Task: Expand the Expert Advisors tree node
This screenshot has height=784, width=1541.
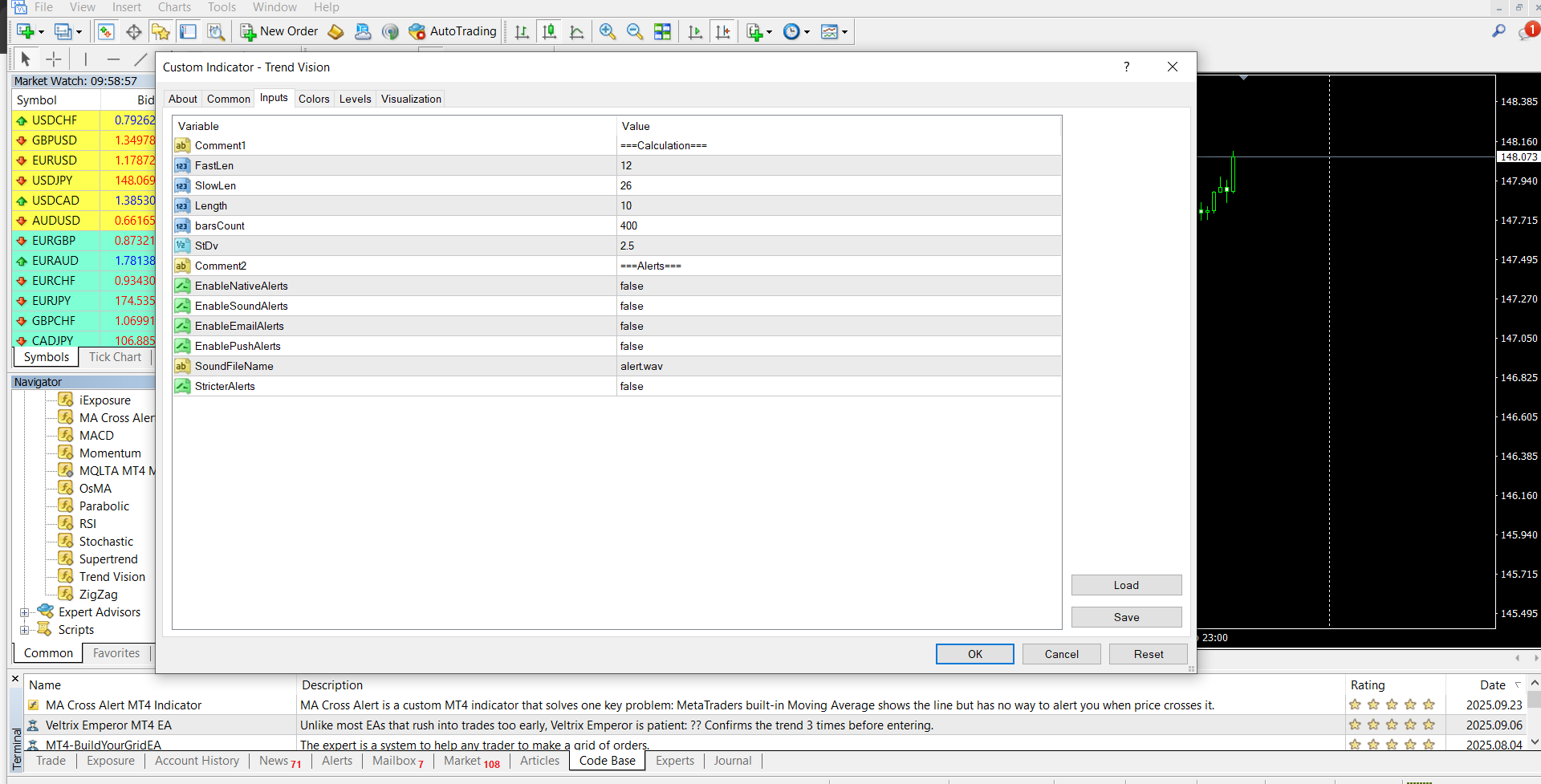Action: [x=24, y=612]
